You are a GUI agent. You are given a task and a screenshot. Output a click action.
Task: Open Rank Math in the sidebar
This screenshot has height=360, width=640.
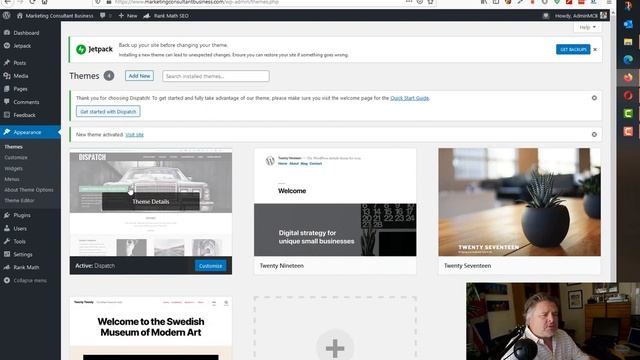(26, 267)
